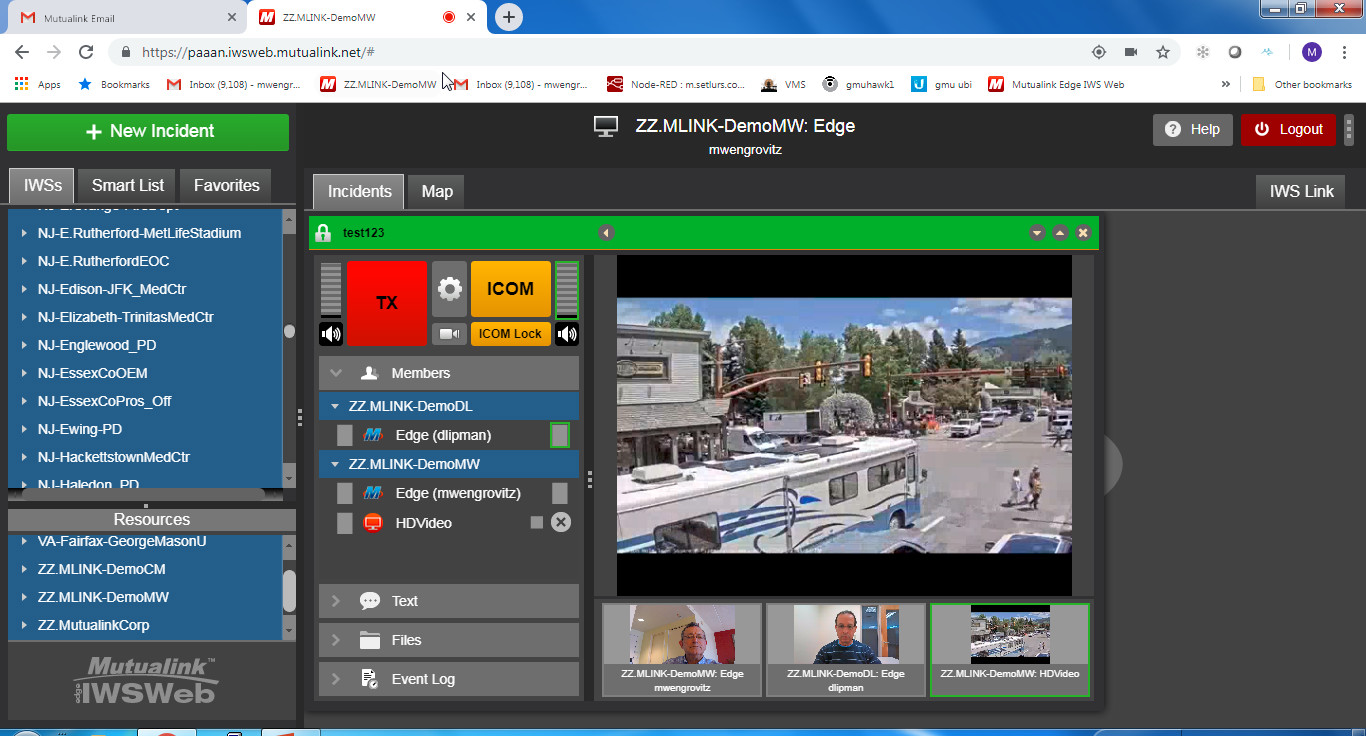Click the Event Log document icon
This screenshot has width=1366, height=736.
[x=370, y=679]
